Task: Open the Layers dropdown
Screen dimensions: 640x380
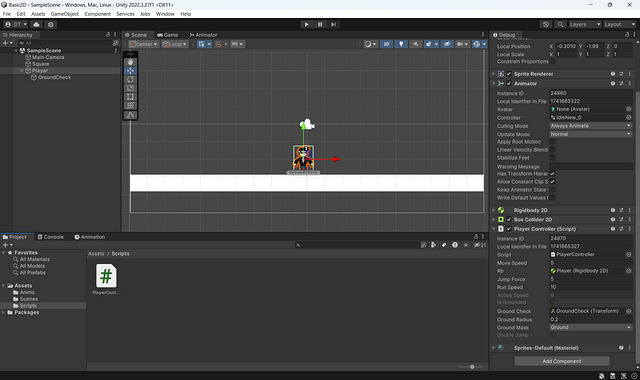Action: pyautogui.click(x=585, y=24)
